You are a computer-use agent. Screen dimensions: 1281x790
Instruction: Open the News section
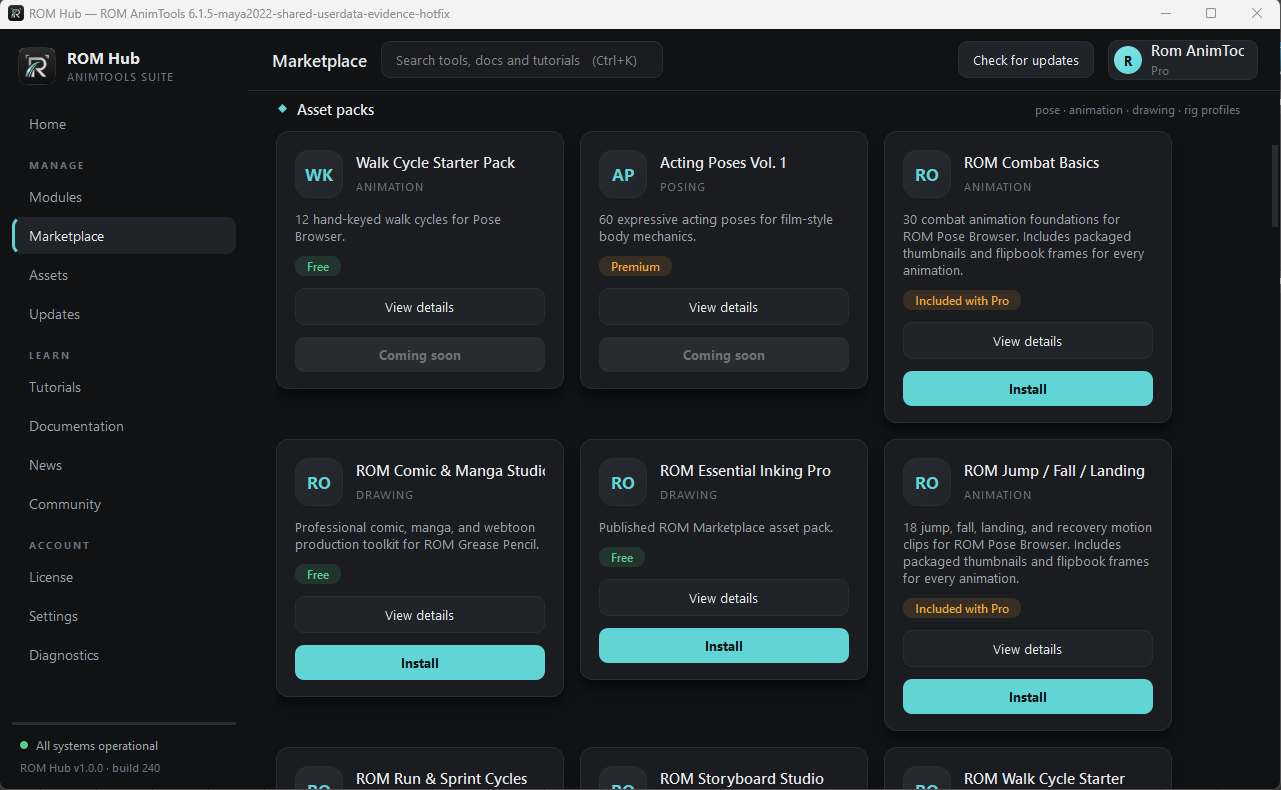tap(124, 465)
